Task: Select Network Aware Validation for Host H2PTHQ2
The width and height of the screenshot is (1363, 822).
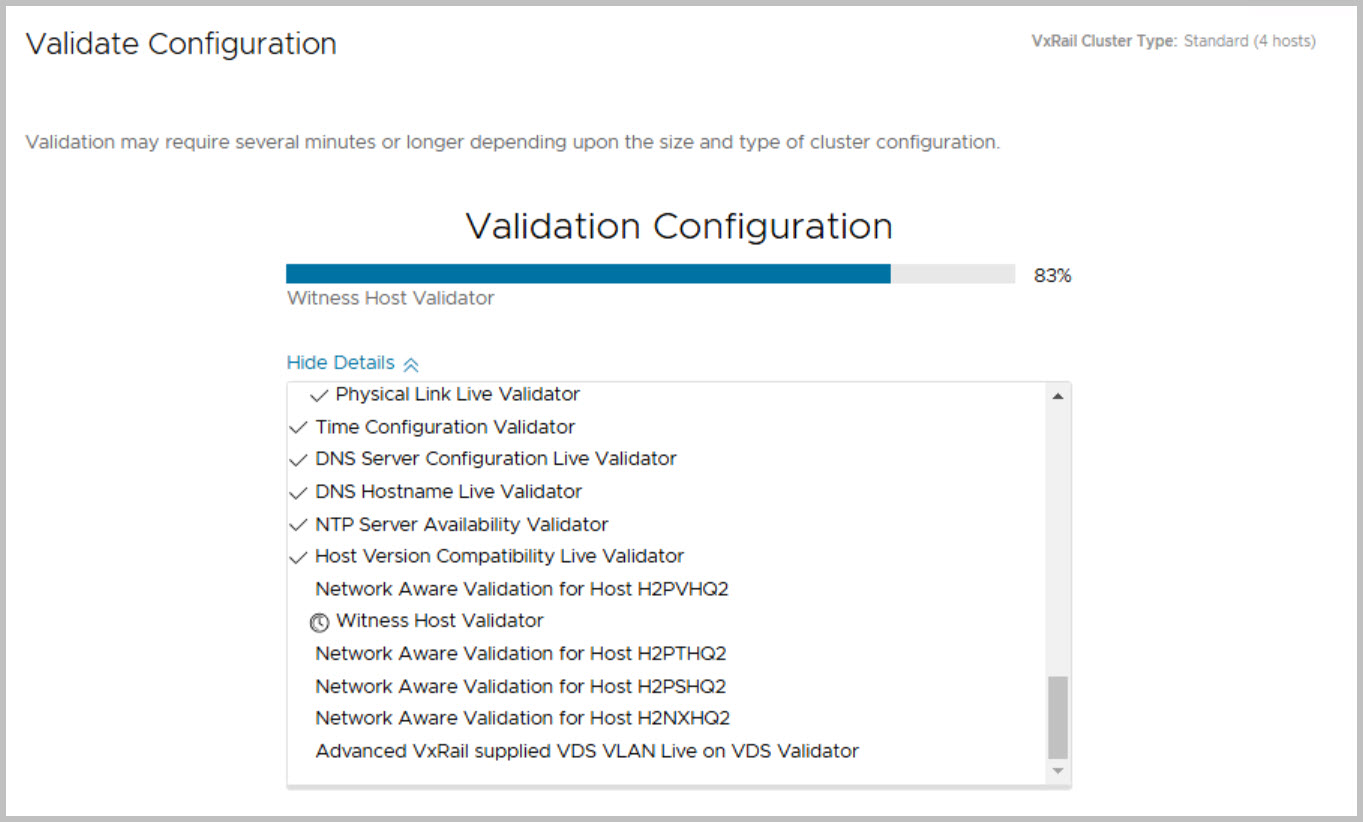Action: (x=520, y=654)
